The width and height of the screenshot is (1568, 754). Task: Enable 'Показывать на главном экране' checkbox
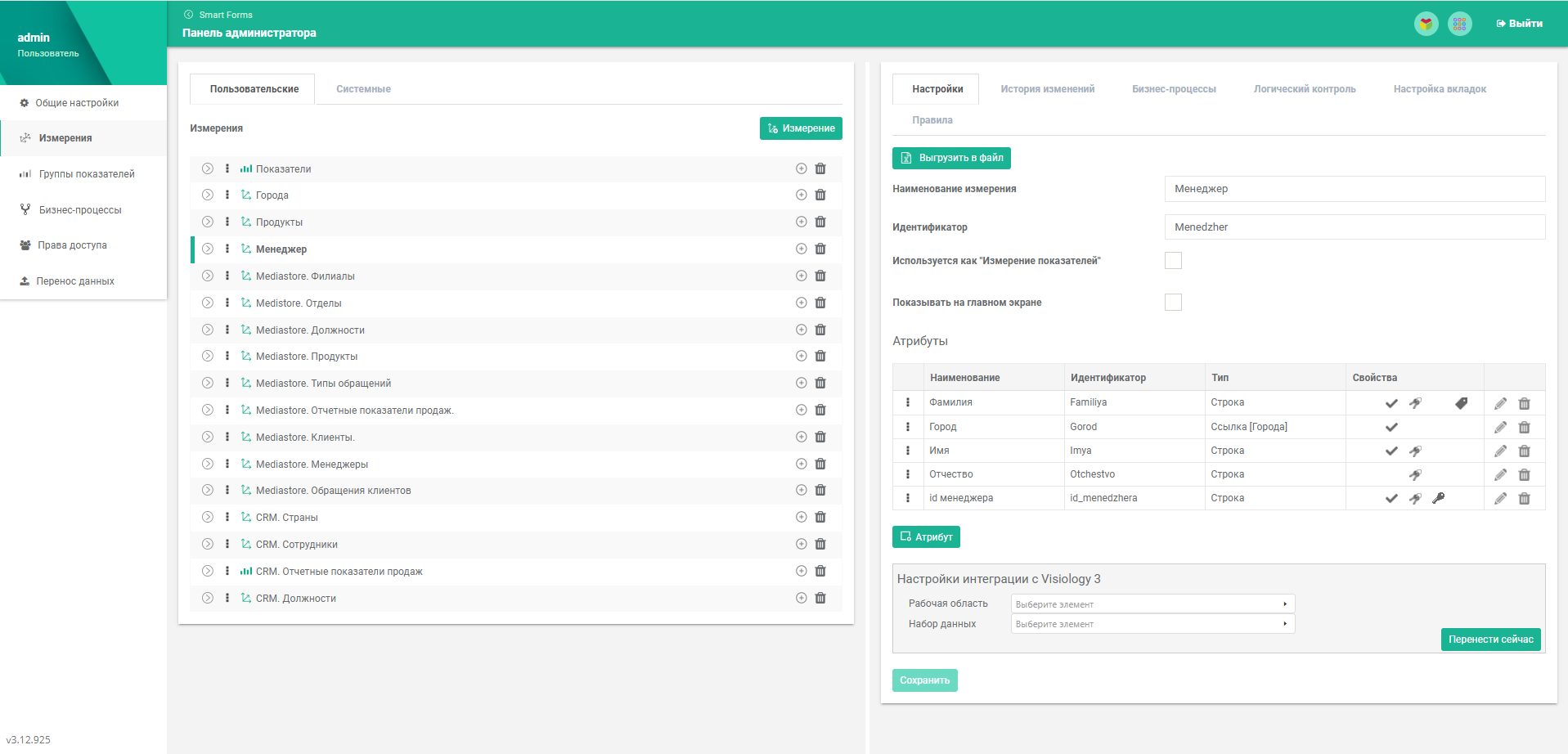(1173, 303)
